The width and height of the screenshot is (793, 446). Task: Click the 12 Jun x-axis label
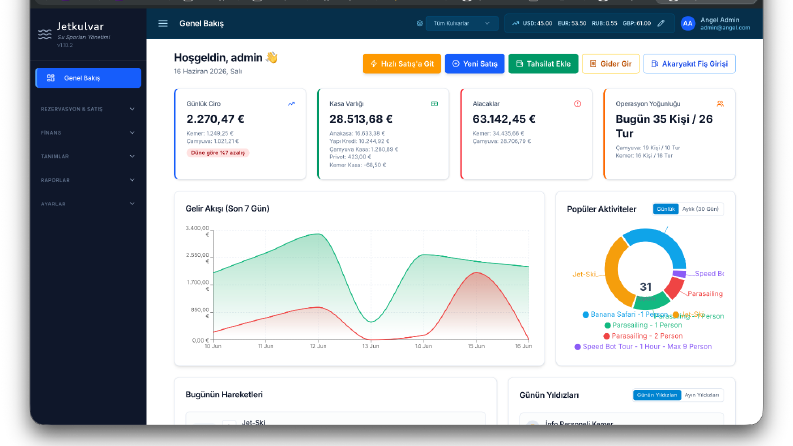(x=318, y=346)
